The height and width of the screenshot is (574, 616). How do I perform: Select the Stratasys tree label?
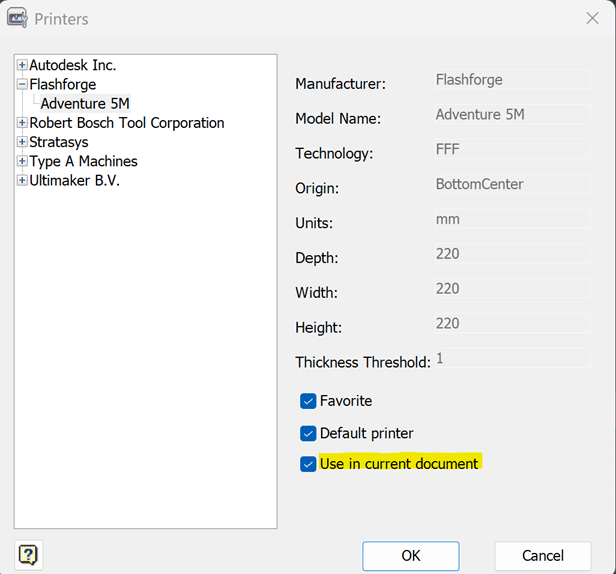[x=59, y=142]
